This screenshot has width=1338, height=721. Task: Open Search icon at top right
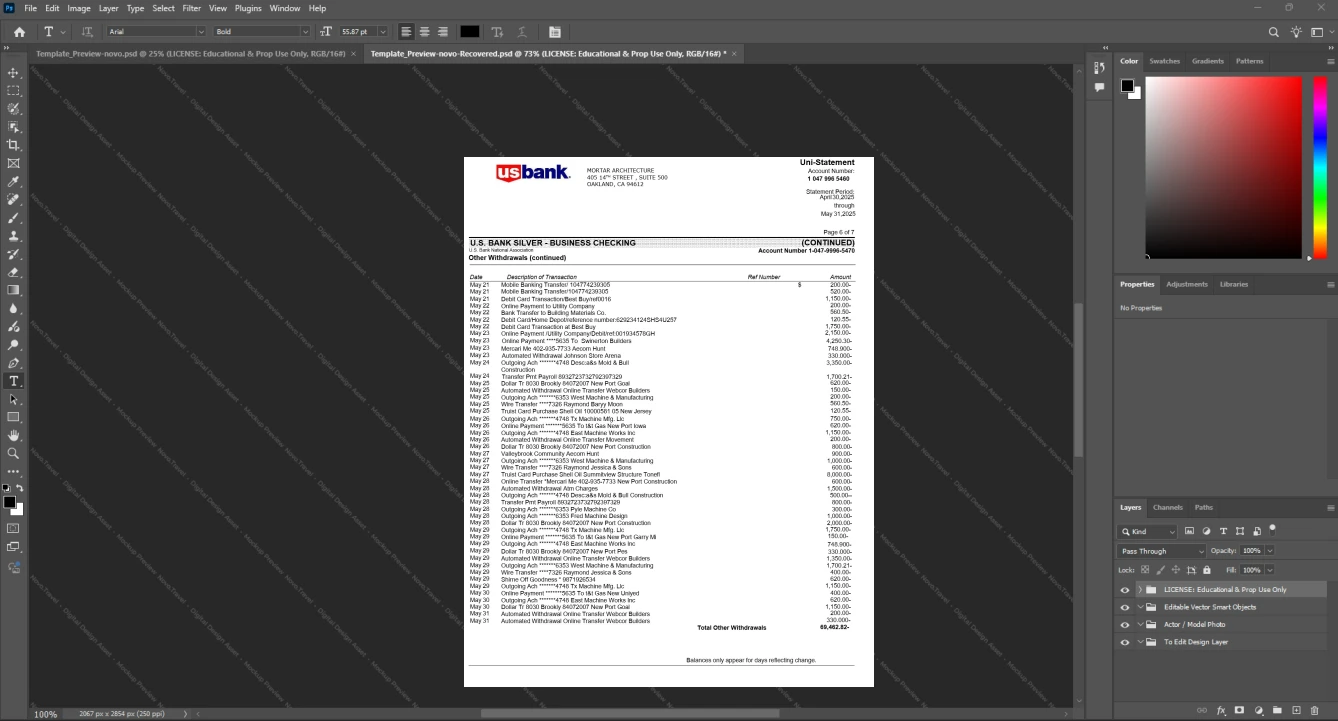pyautogui.click(x=1274, y=32)
